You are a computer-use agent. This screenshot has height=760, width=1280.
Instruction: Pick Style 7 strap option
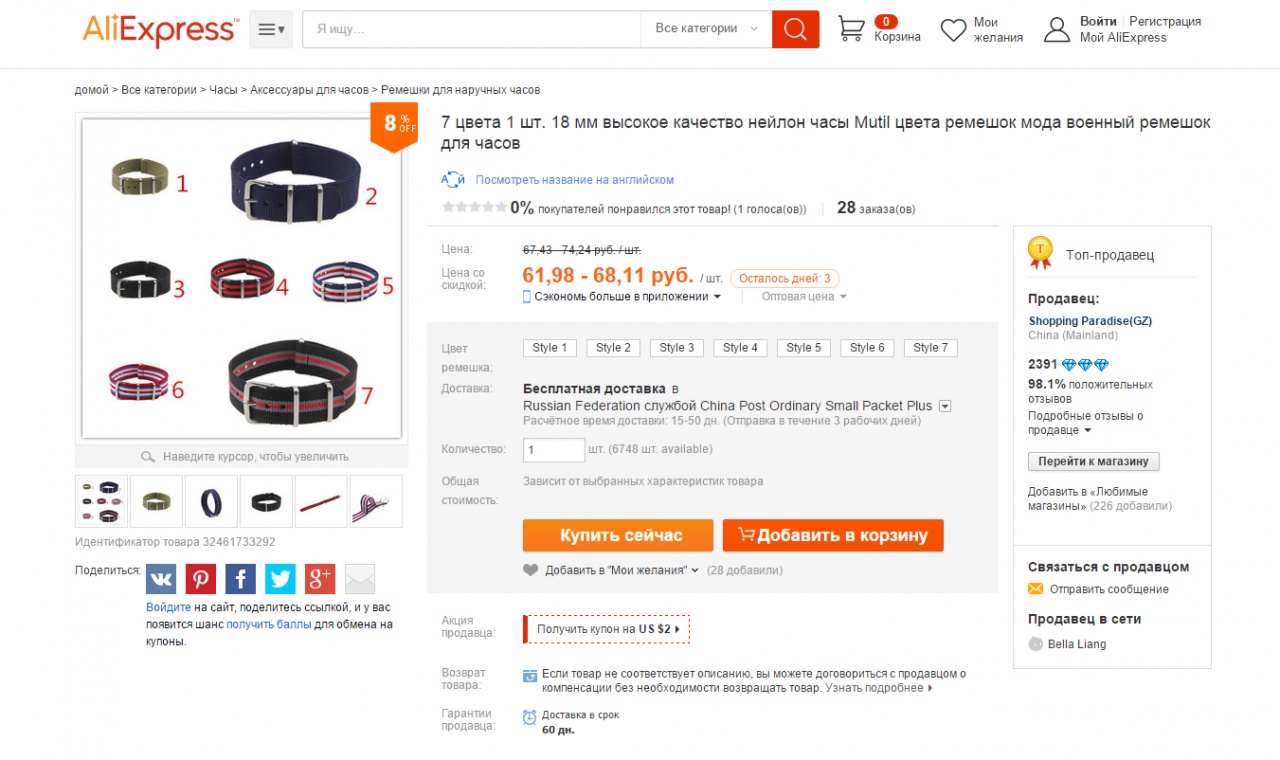pos(931,348)
